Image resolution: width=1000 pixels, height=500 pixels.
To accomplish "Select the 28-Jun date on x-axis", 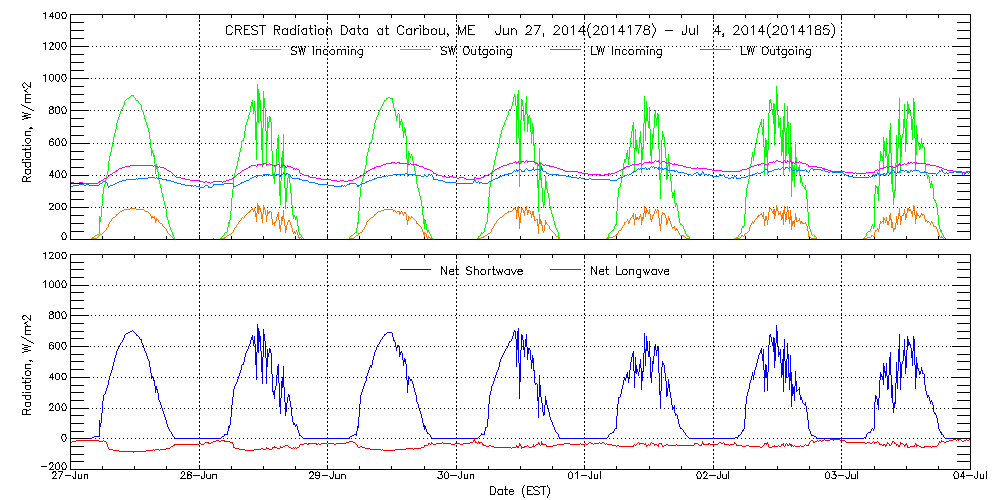I will point(199,477).
